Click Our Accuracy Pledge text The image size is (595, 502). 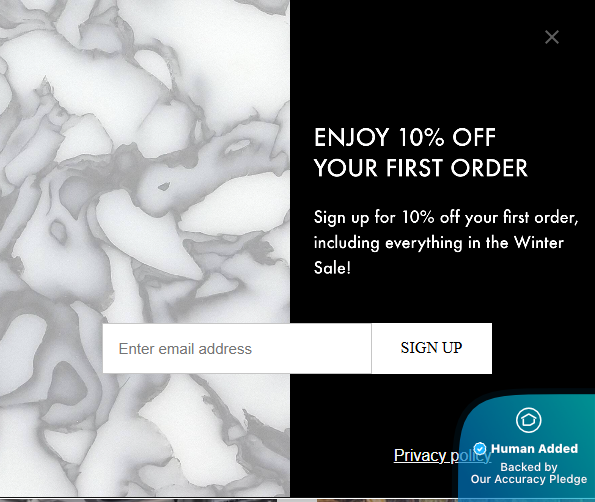click(x=529, y=479)
